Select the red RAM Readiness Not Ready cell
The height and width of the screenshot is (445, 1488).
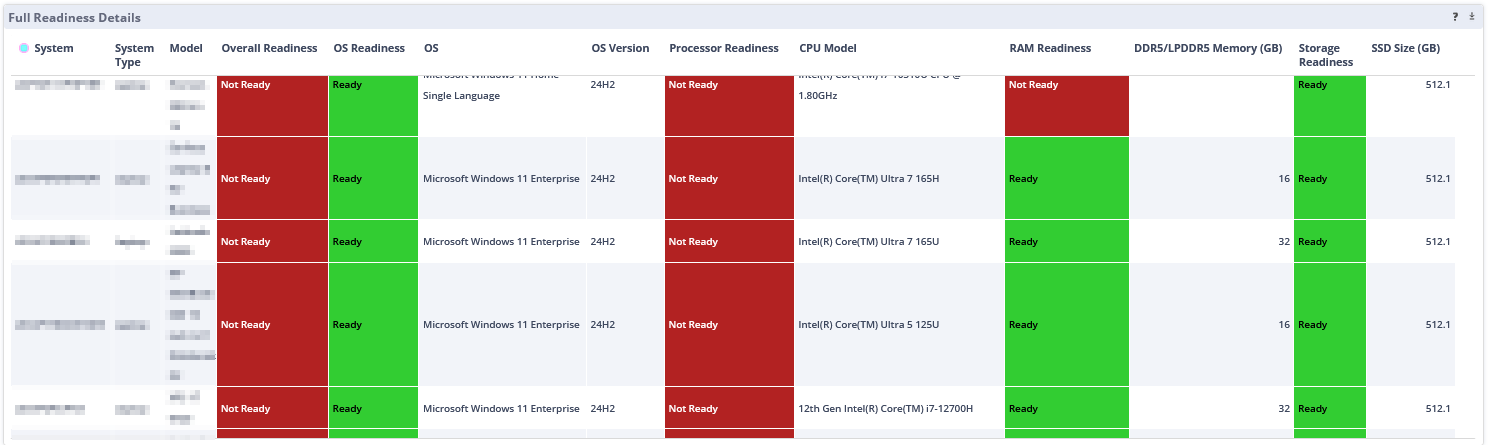[x=1066, y=105]
